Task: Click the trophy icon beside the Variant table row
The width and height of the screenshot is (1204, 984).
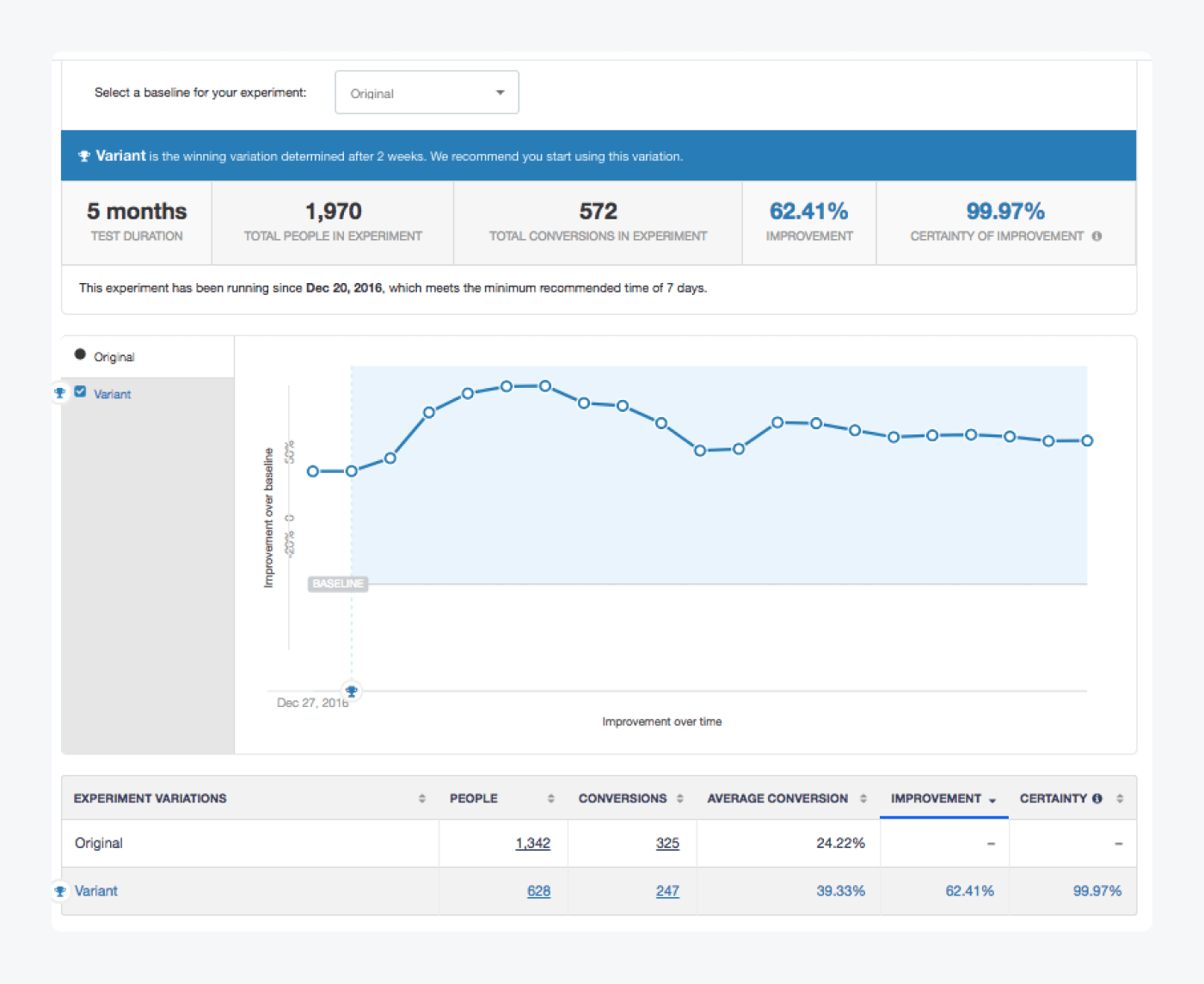Action: [x=59, y=892]
